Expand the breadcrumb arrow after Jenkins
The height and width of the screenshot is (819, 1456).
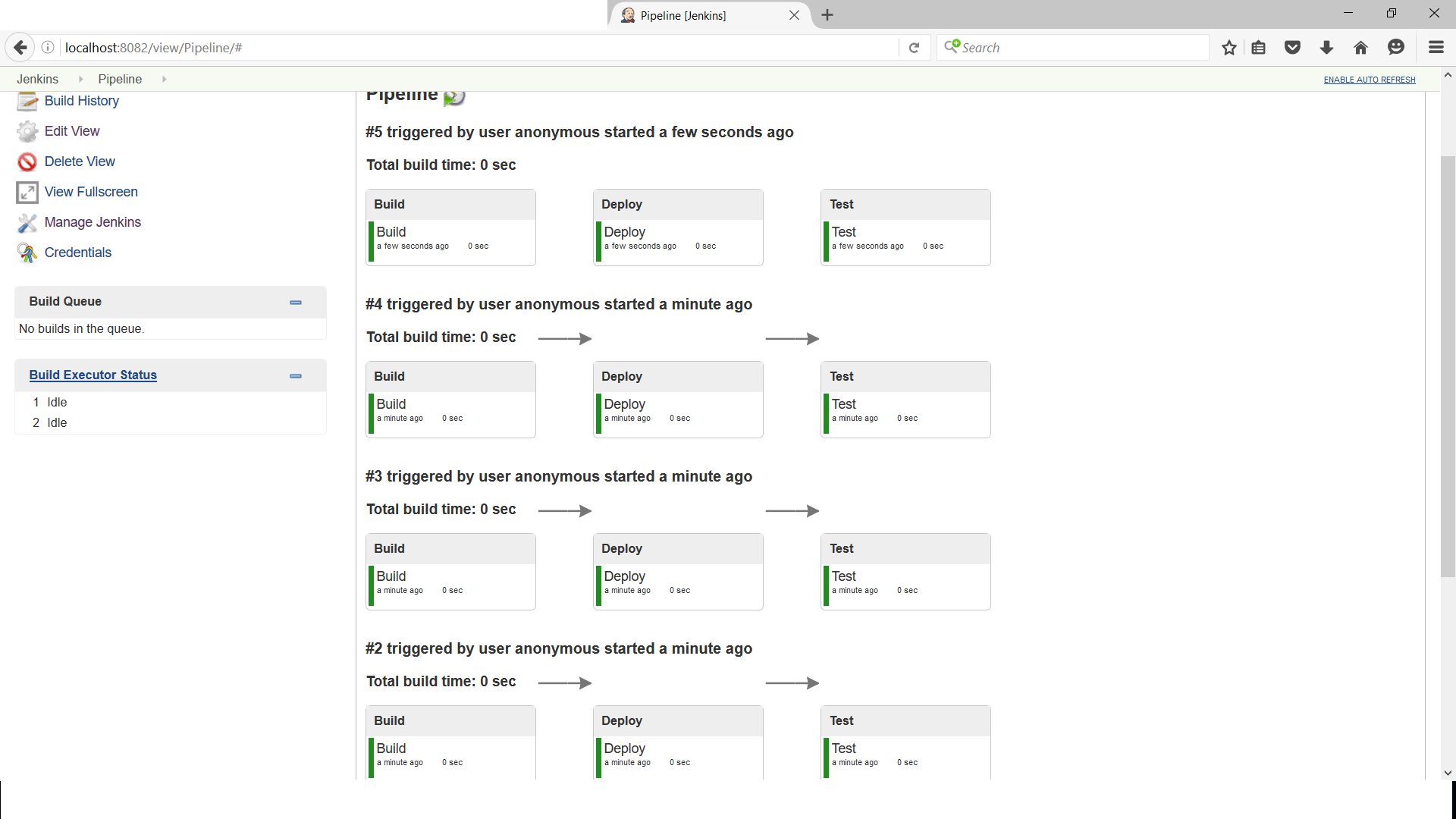pos(80,79)
